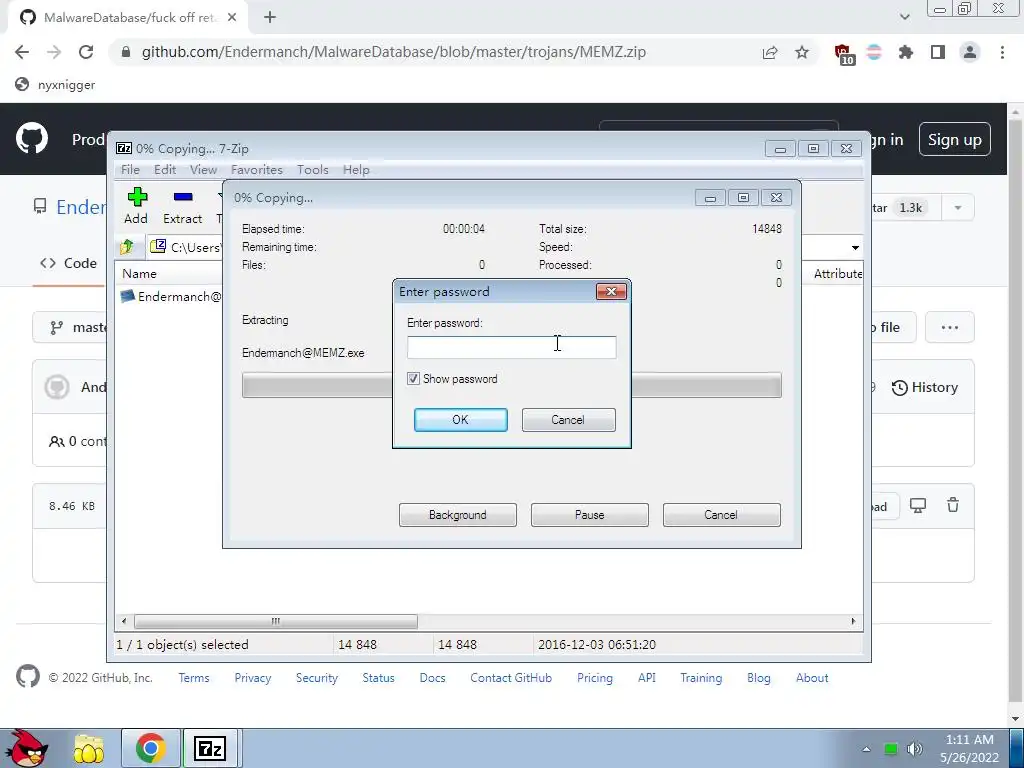Screen dimensions: 1024x768
Task: Switch to Chrome on the taskbar
Action: 150,748
